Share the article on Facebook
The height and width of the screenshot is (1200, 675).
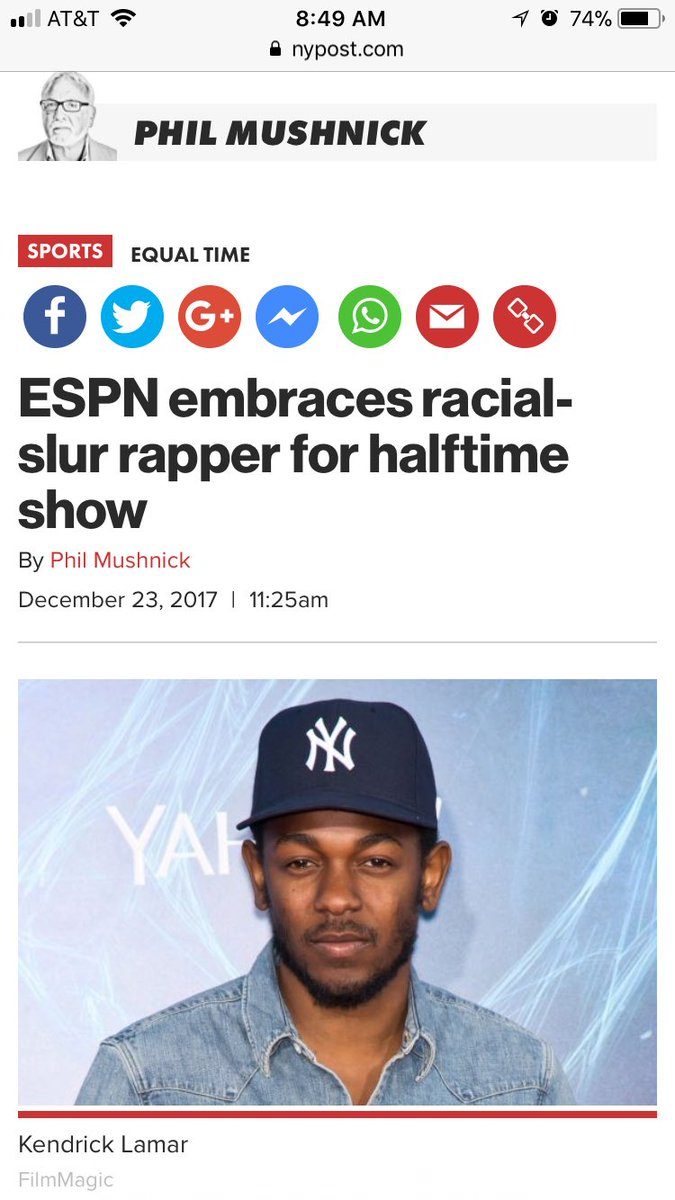point(55,317)
